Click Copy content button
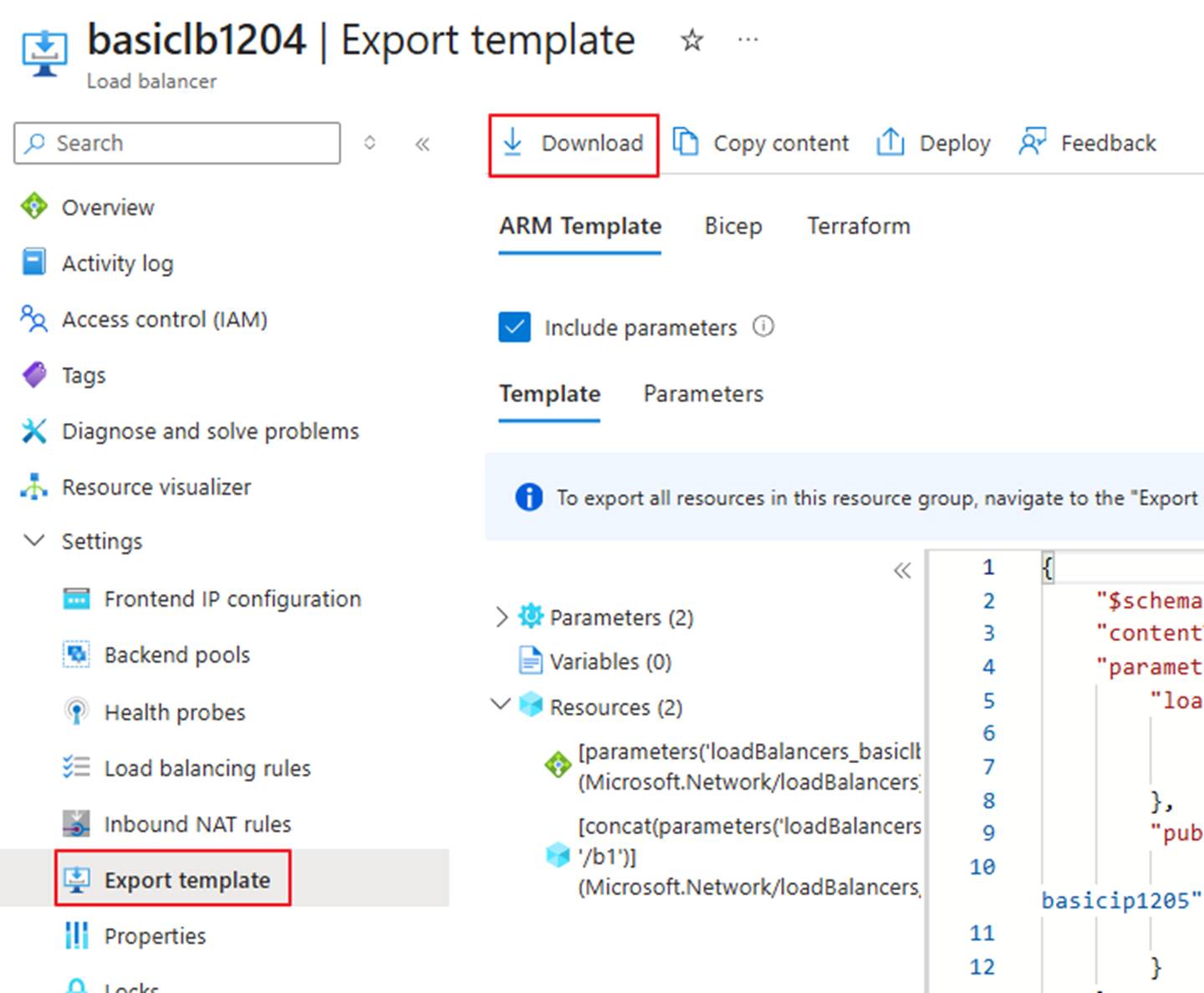Screen dimensions: 1204x993 762,144
